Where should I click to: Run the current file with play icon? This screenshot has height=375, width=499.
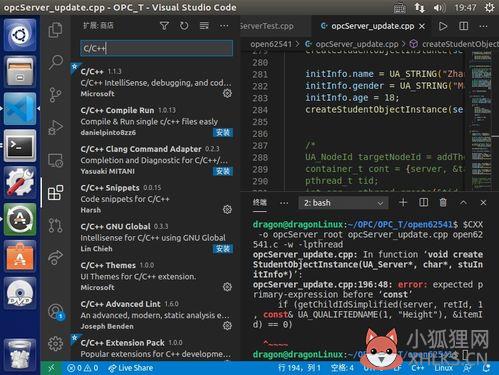tap(443, 26)
